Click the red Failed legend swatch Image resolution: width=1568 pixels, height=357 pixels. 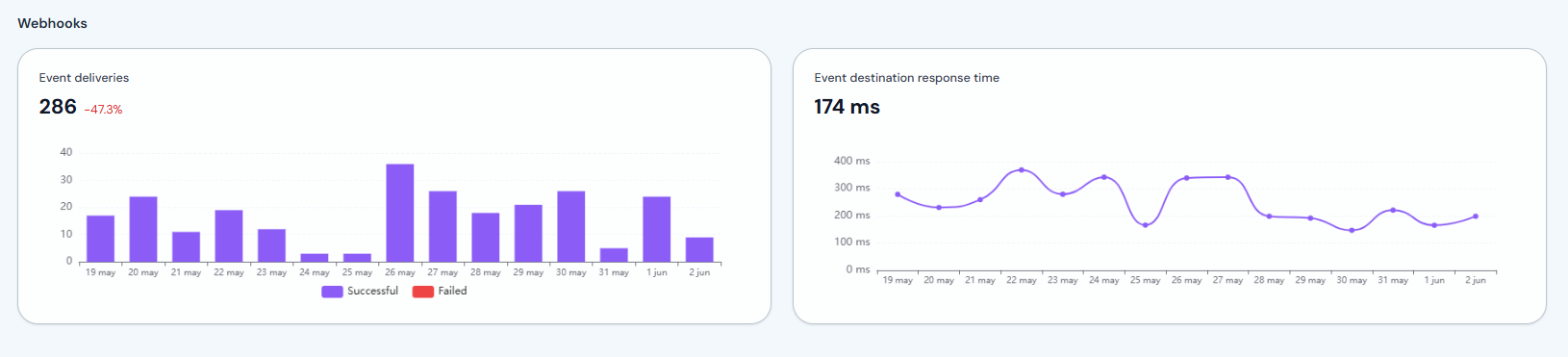(x=423, y=292)
